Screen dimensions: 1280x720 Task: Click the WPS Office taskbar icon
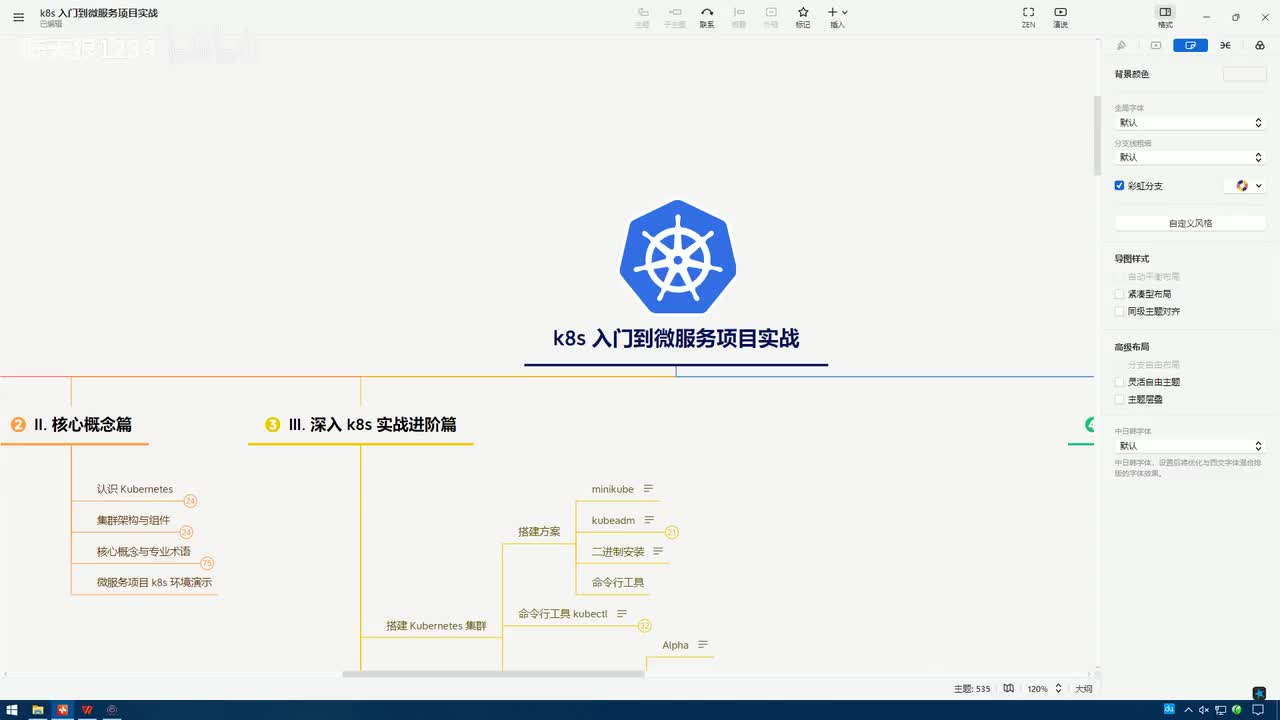coord(88,710)
